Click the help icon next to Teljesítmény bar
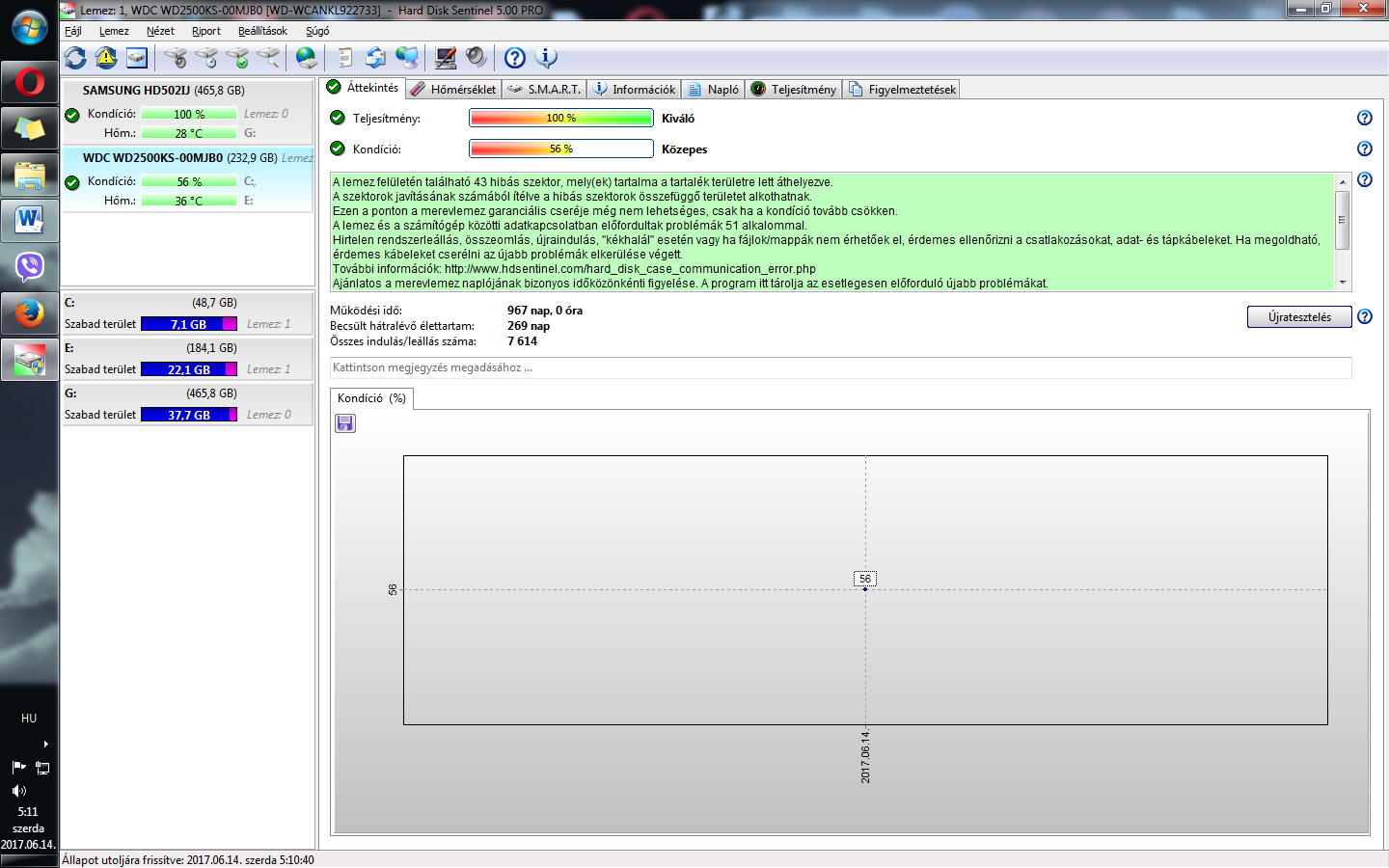 (1365, 118)
